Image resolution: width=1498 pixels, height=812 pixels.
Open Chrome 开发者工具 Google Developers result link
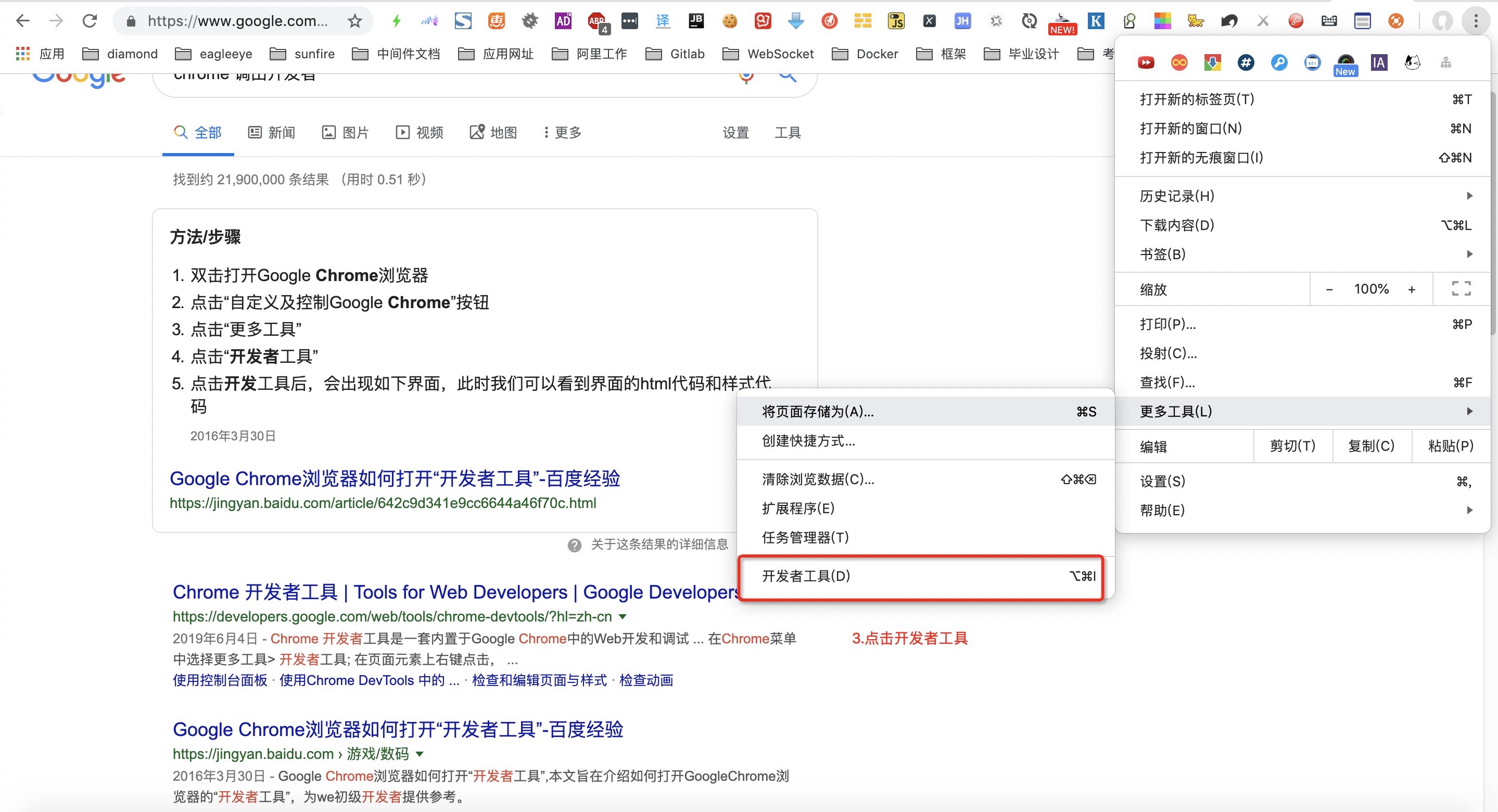click(x=456, y=592)
